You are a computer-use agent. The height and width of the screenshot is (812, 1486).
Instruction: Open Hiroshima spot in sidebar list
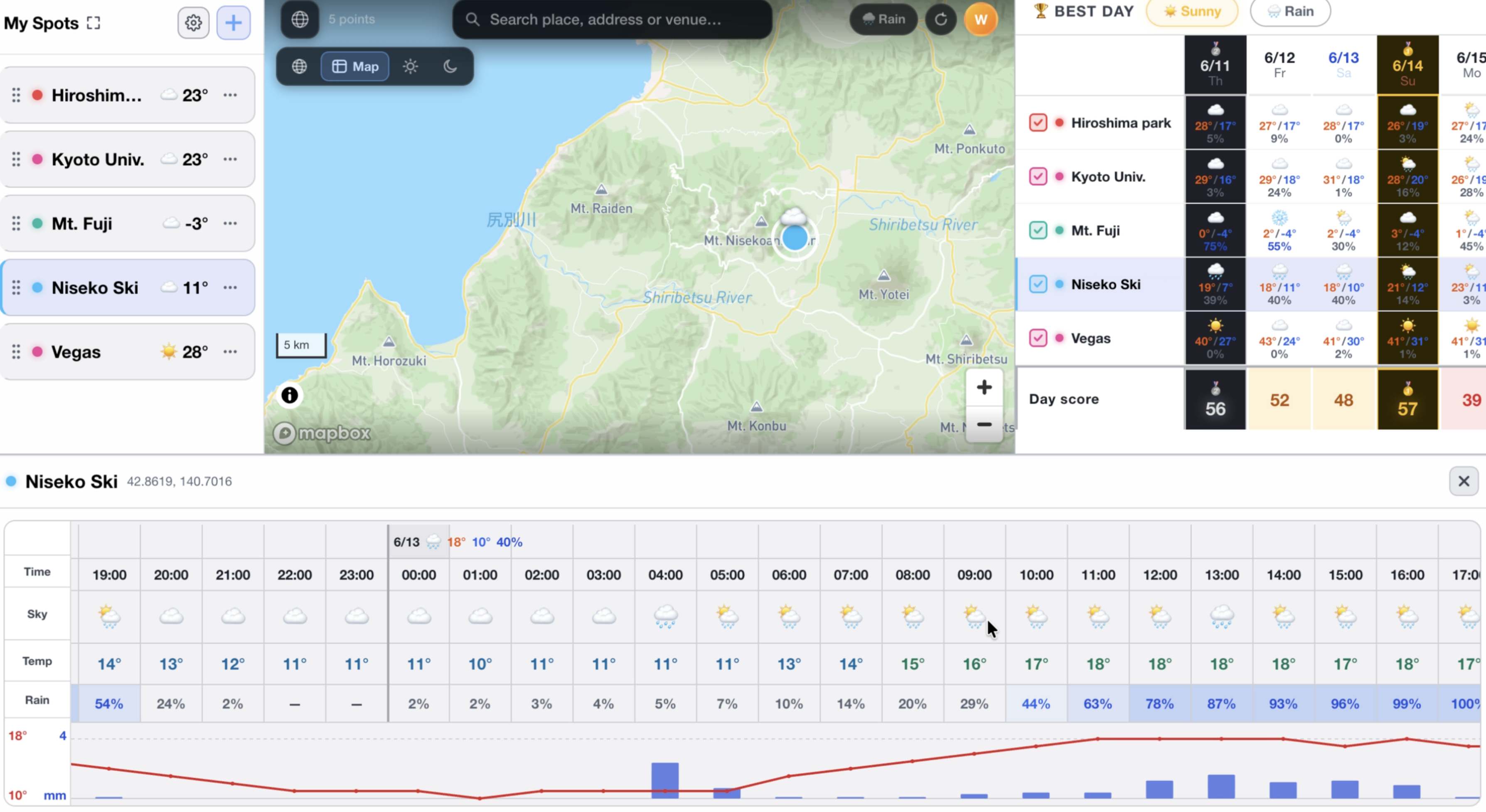(128, 95)
